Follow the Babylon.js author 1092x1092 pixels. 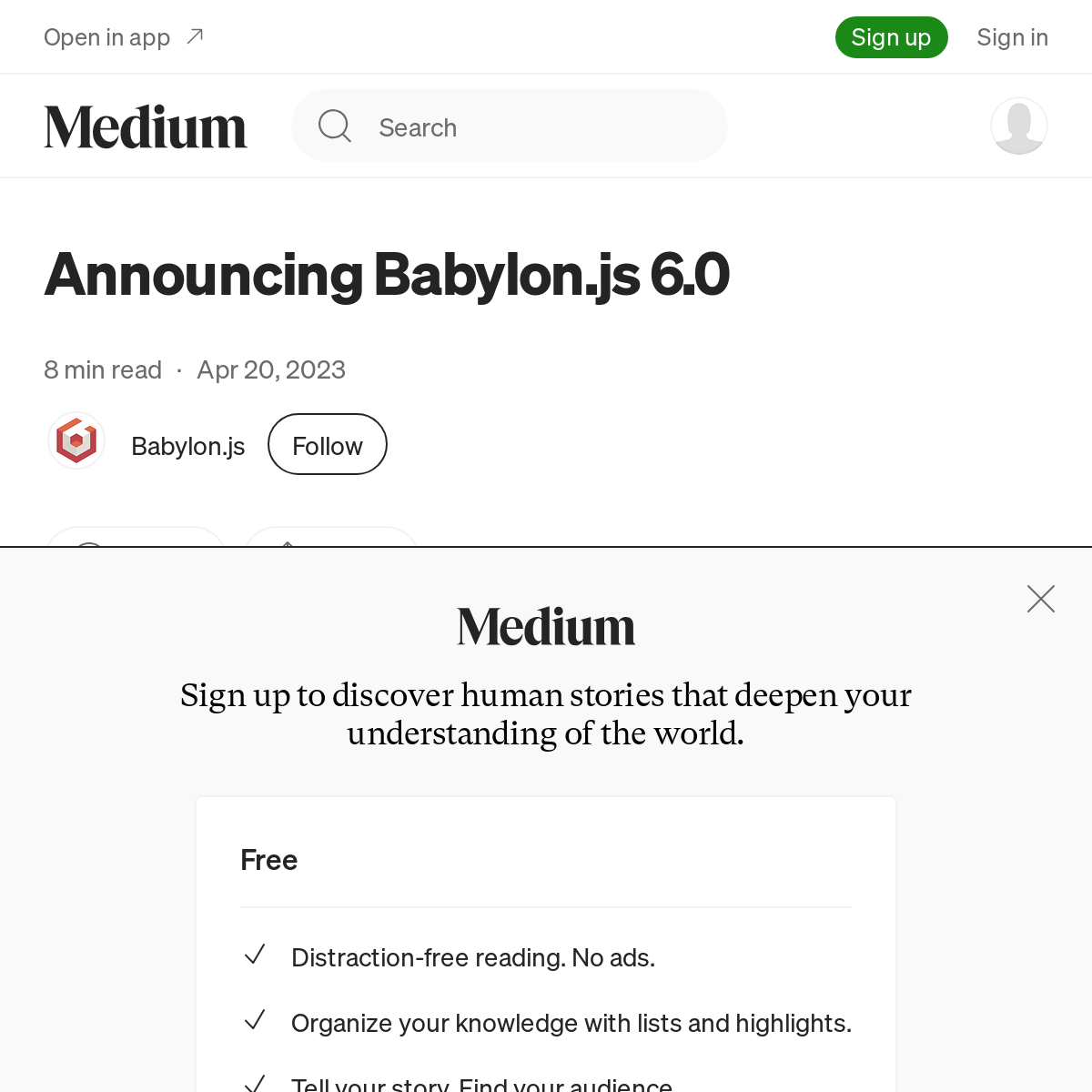click(x=328, y=445)
